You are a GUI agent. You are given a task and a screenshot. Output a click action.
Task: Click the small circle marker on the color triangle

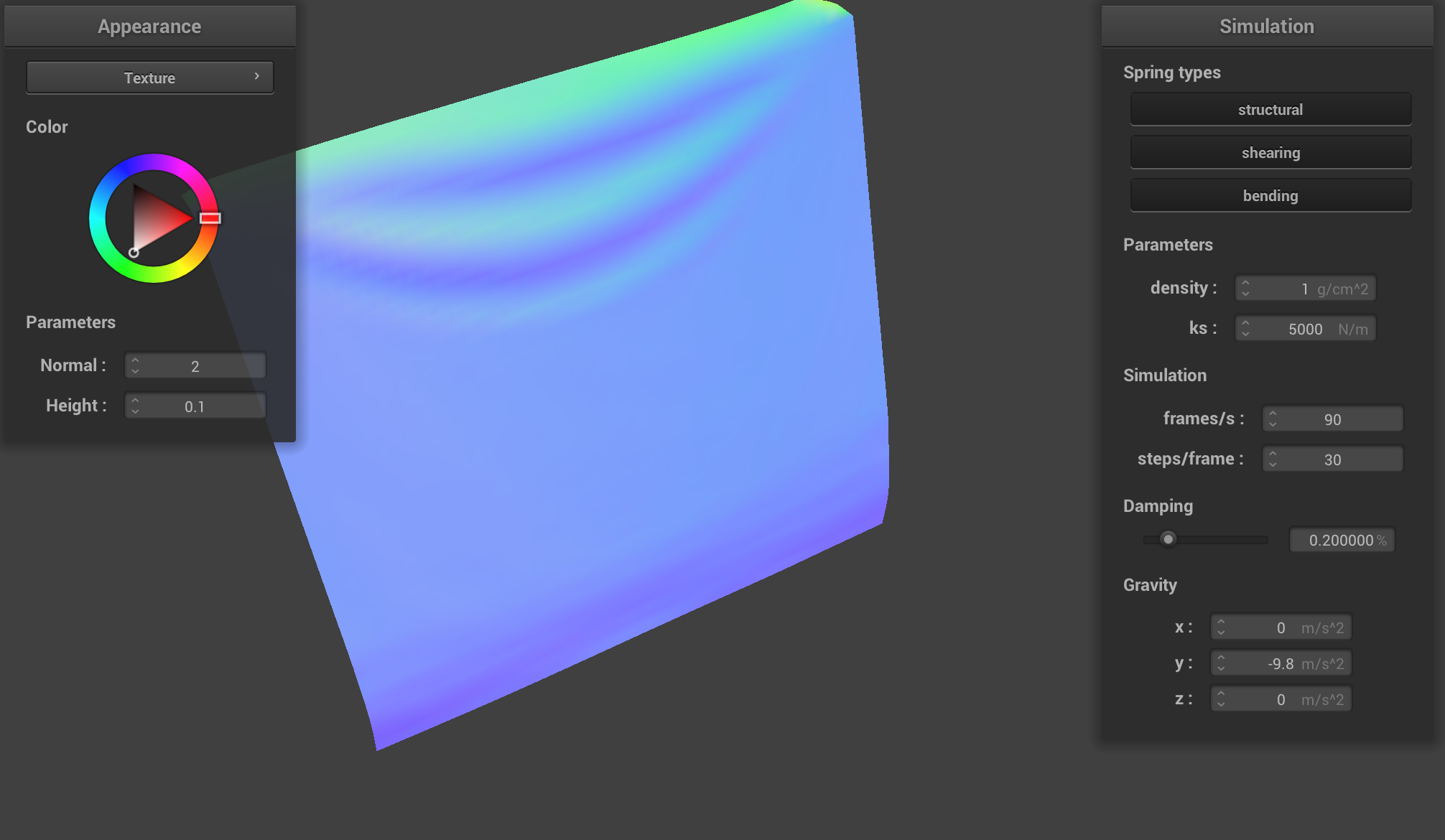[x=134, y=253]
